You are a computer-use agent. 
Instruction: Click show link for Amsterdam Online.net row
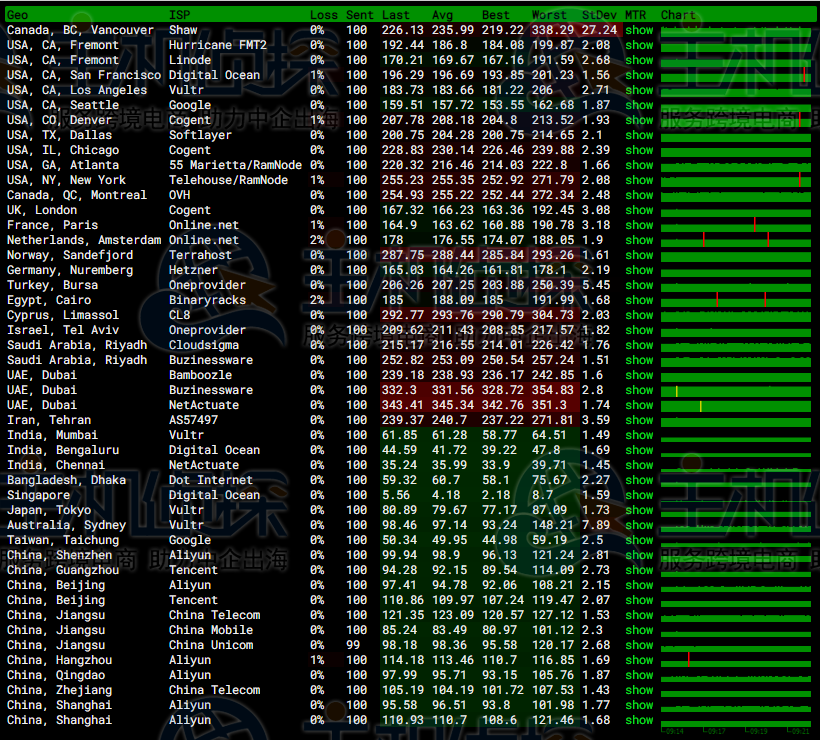click(x=639, y=240)
